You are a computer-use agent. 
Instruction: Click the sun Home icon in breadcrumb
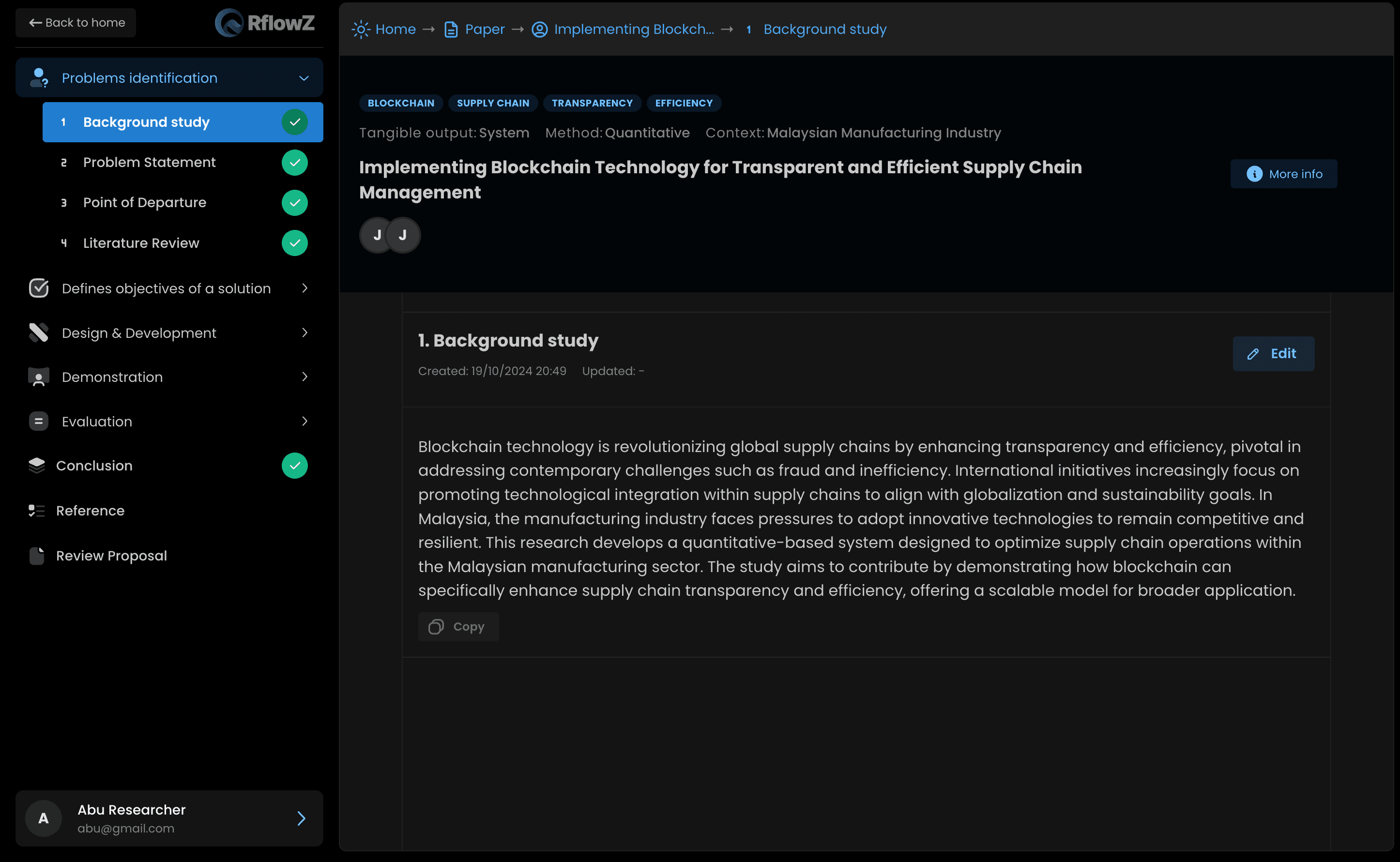[x=360, y=29]
